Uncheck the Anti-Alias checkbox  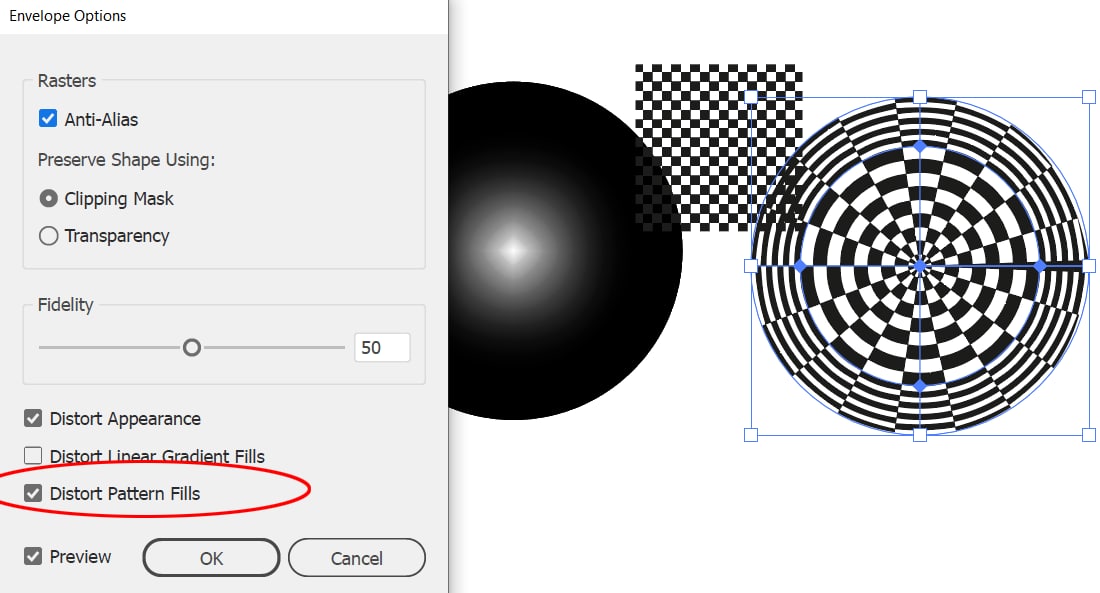coord(48,119)
